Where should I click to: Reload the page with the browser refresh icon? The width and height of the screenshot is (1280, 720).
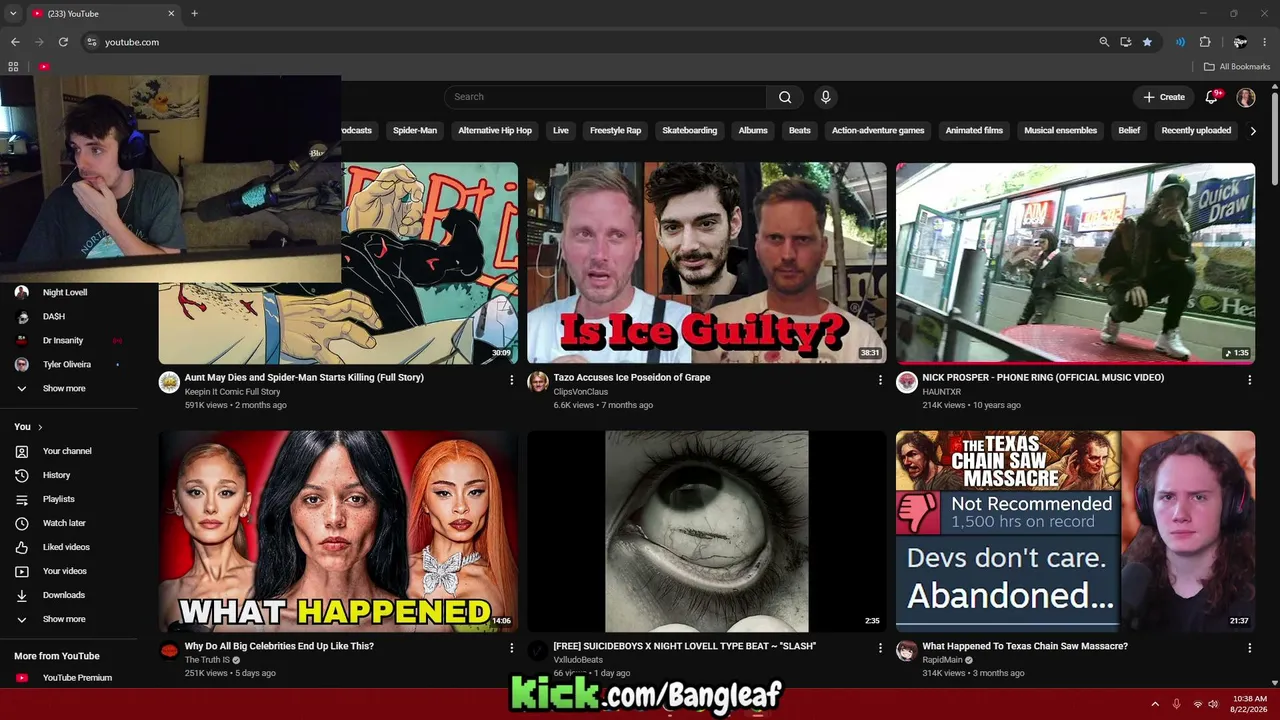click(x=63, y=42)
